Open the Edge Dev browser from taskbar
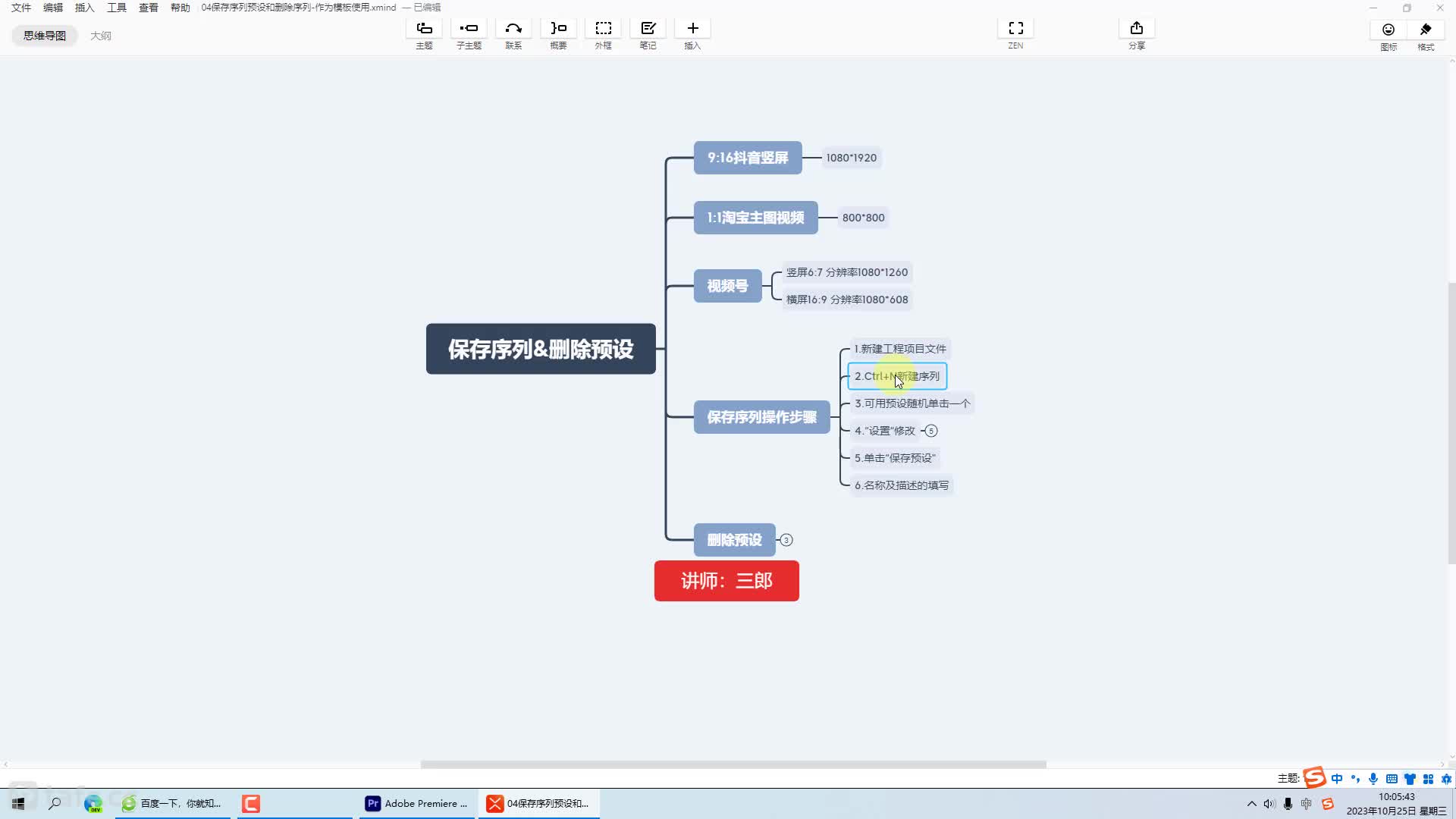 [x=93, y=803]
